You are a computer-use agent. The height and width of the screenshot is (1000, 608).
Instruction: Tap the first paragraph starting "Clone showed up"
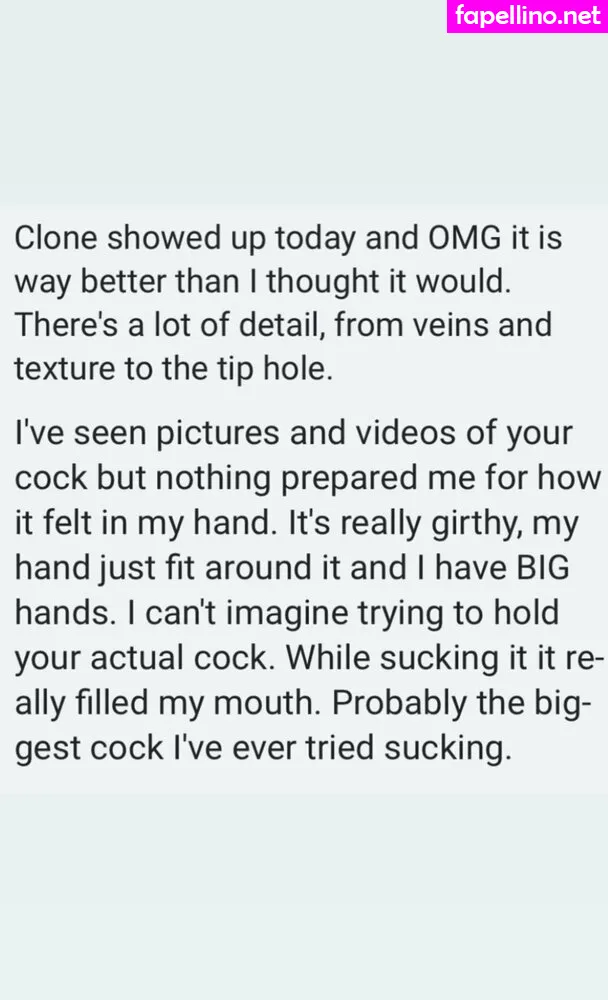click(288, 304)
